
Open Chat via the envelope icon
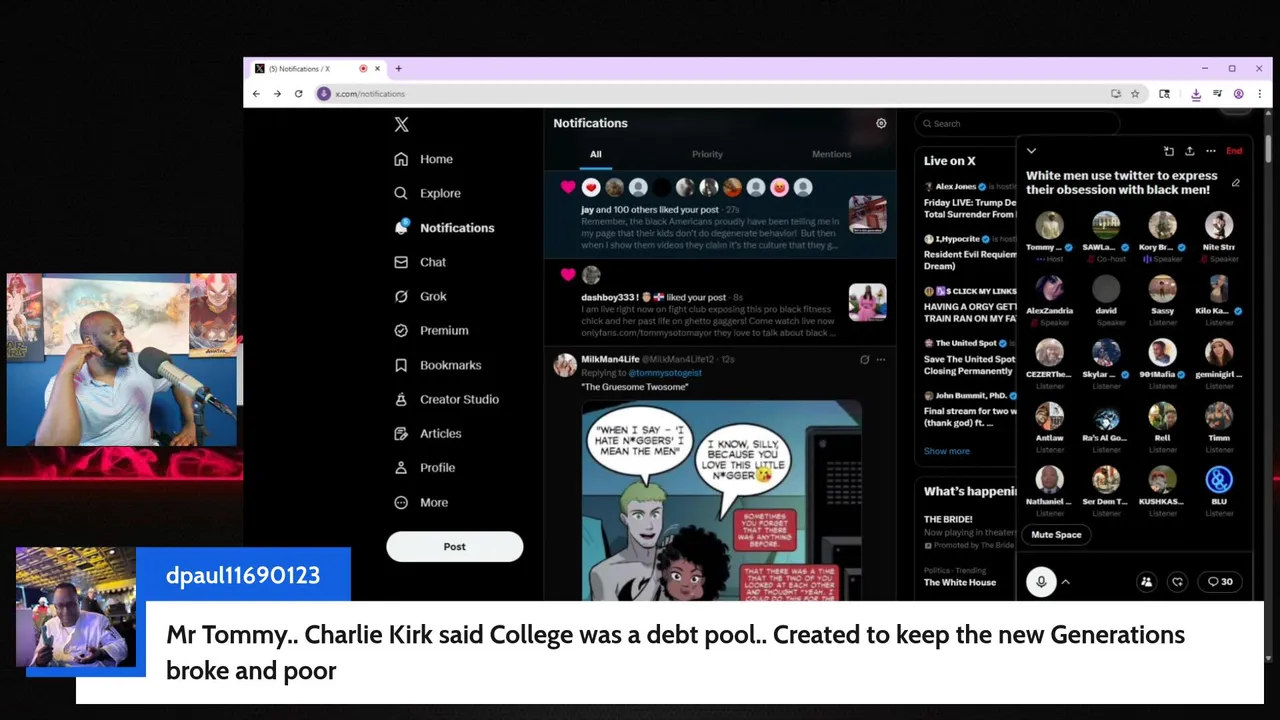[x=401, y=262]
